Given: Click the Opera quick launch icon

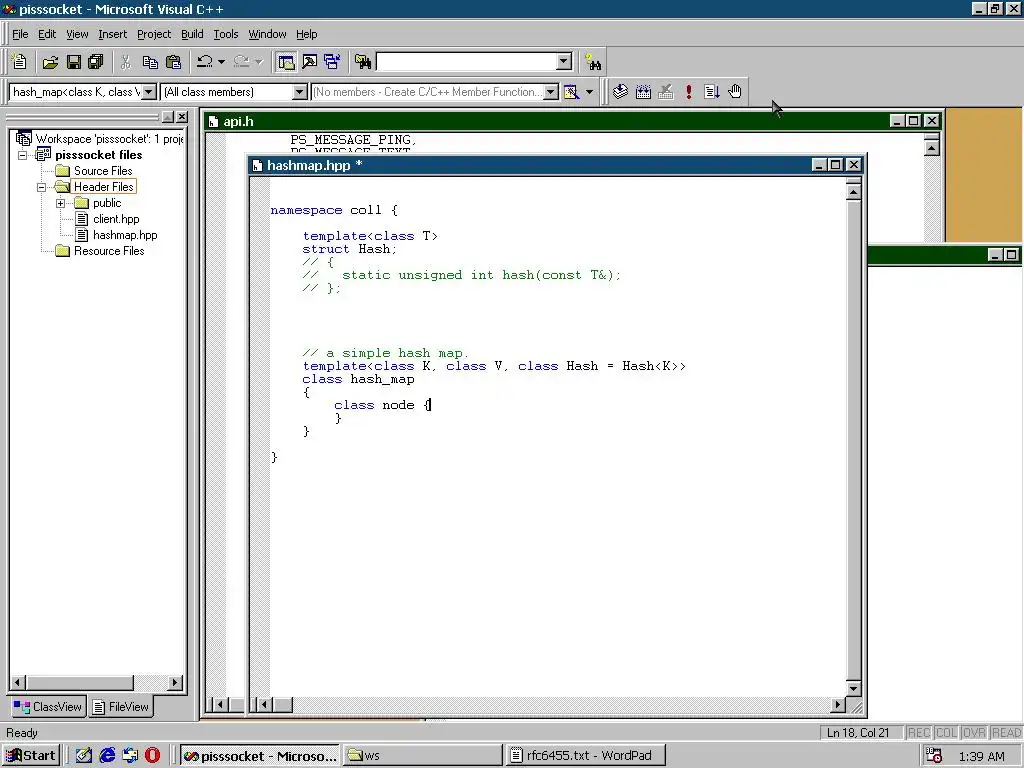Looking at the screenshot, I should 152,756.
